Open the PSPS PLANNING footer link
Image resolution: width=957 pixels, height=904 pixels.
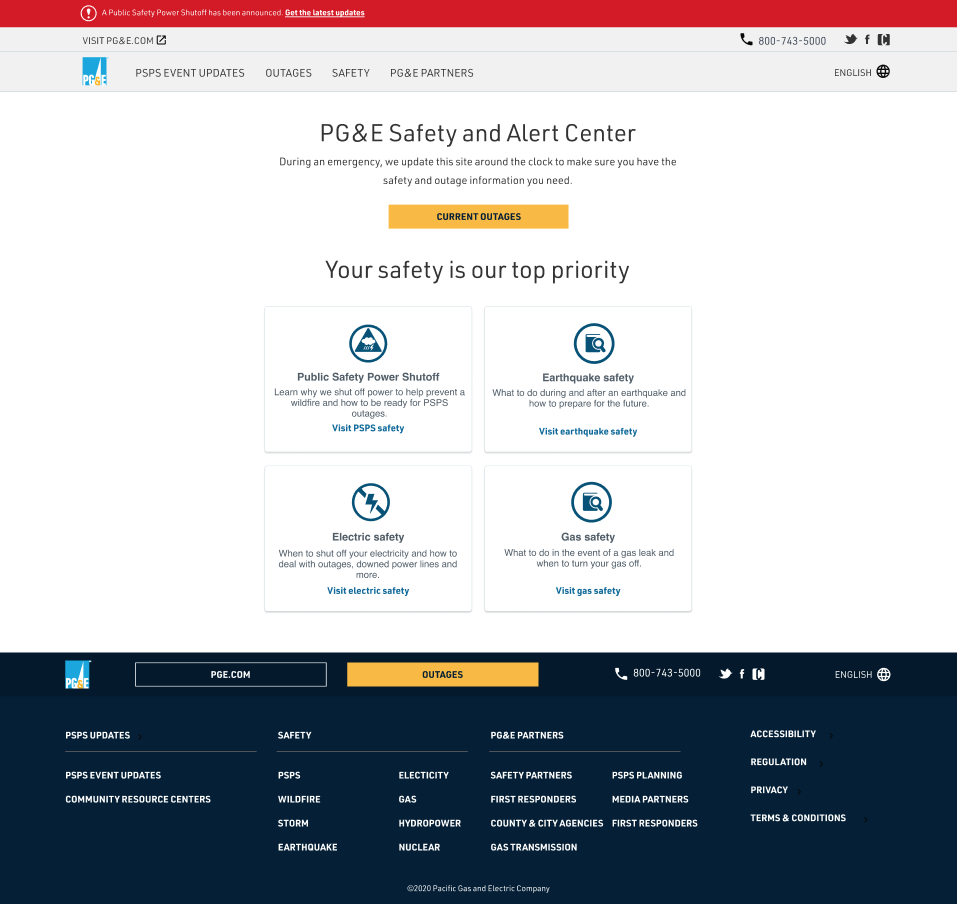(647, 775)
